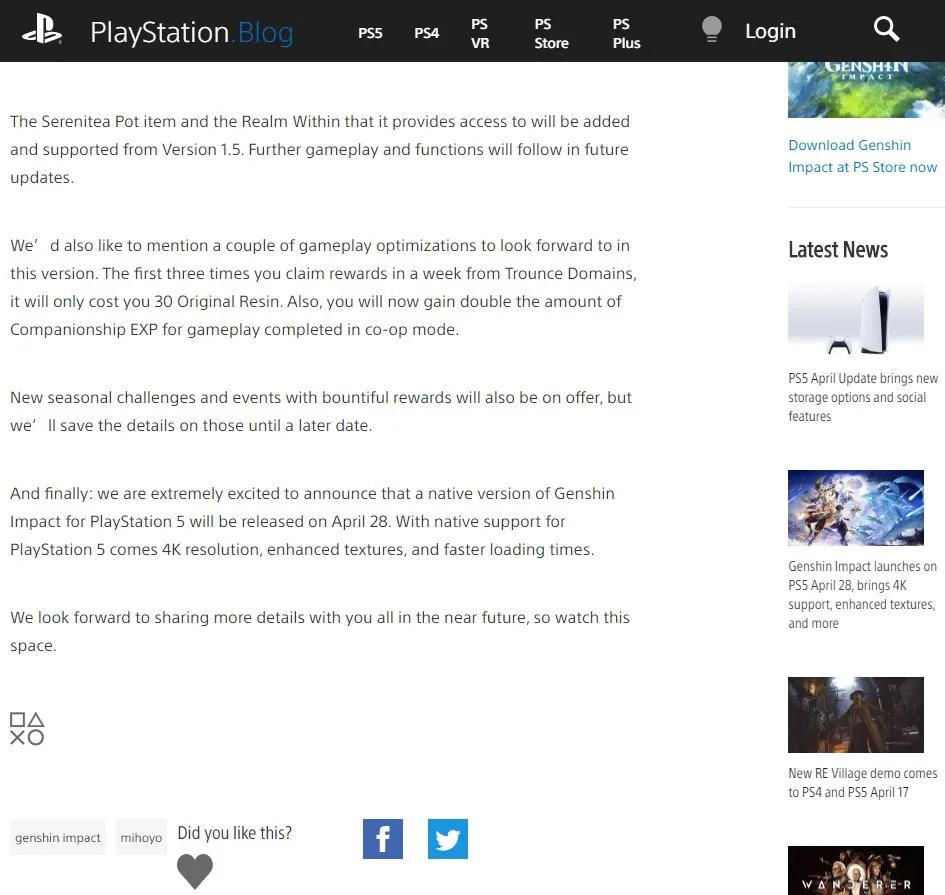This screenshot has width=945, height=895.
Task: Open New RE Village demo headline
Action: point(862,782)
